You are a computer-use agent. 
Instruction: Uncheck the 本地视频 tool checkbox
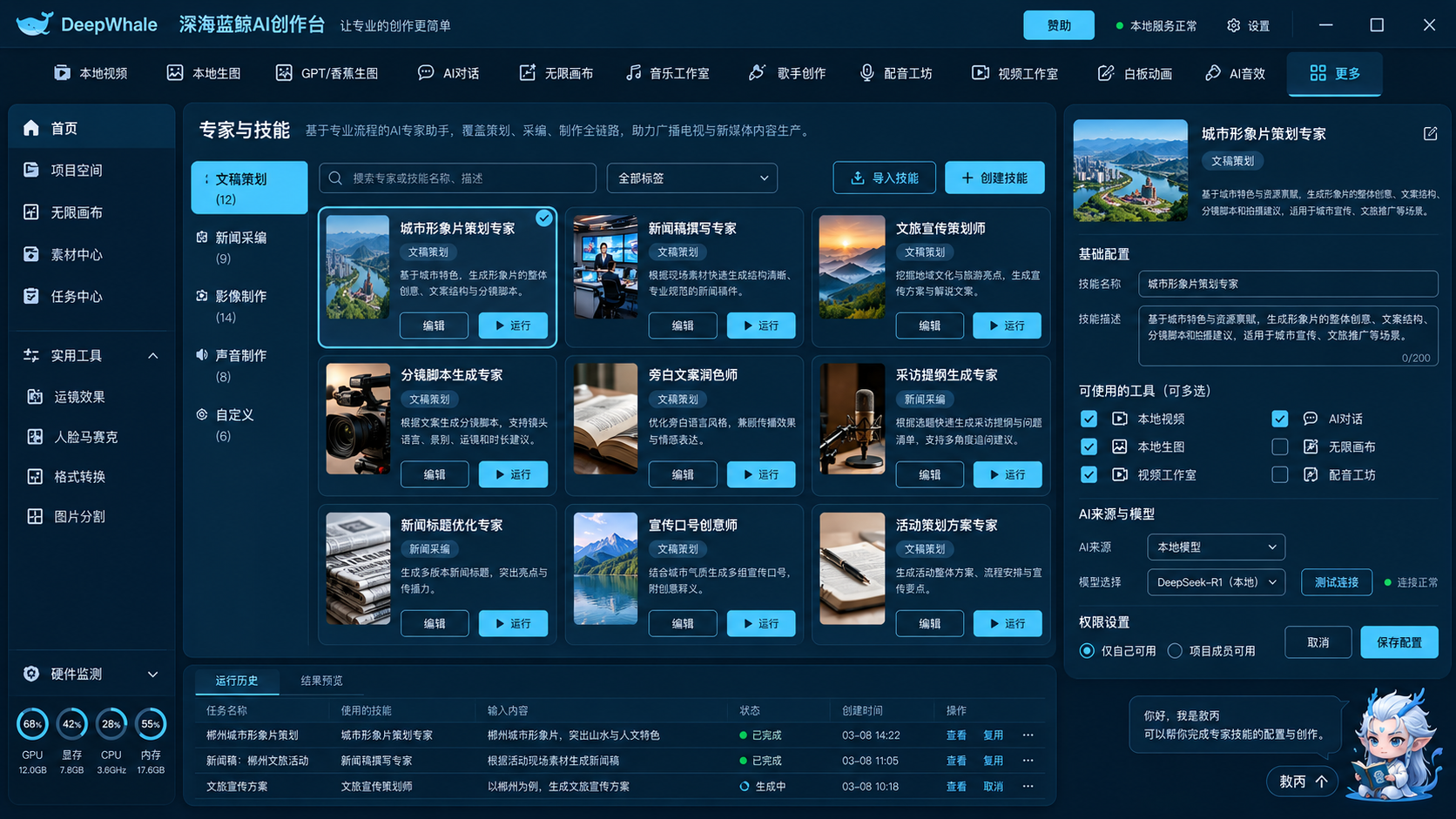(x=1089, y=420)
